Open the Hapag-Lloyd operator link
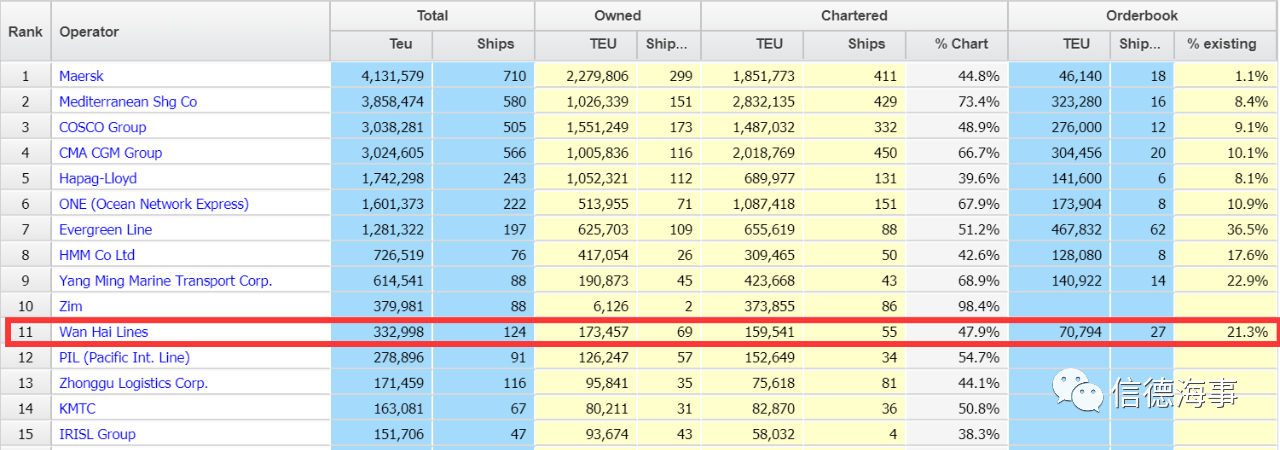This screenshot has width=1280, height=450. click(98, 178)
